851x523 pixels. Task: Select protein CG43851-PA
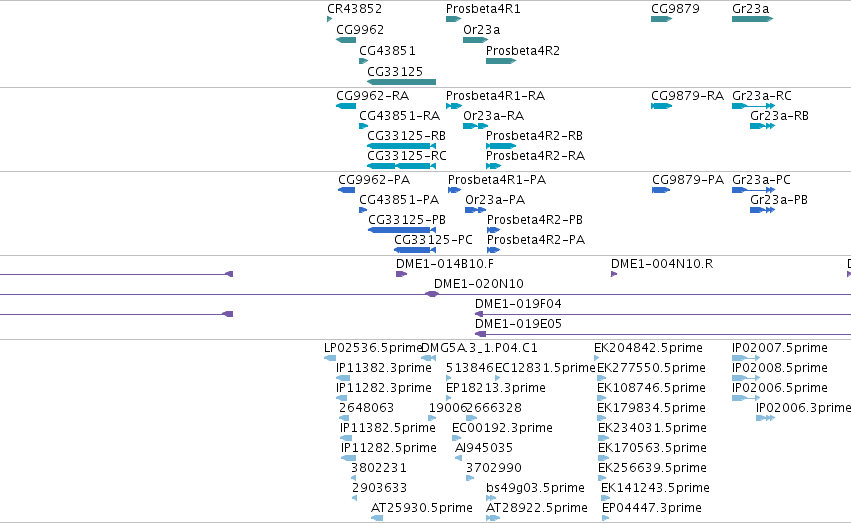[x=363, y=211]
